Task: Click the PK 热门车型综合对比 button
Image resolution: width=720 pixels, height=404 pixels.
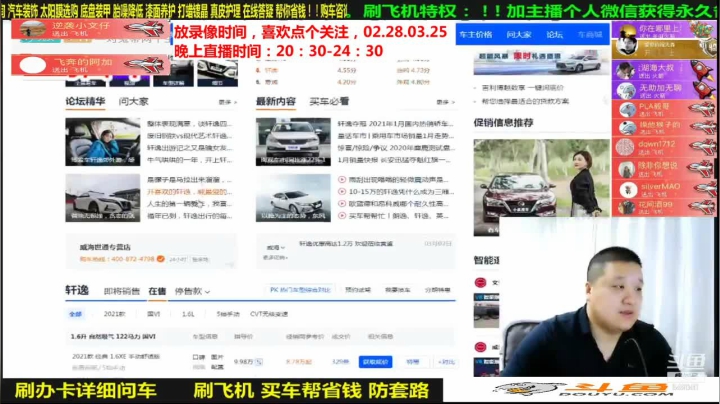Action: point(300,290)
